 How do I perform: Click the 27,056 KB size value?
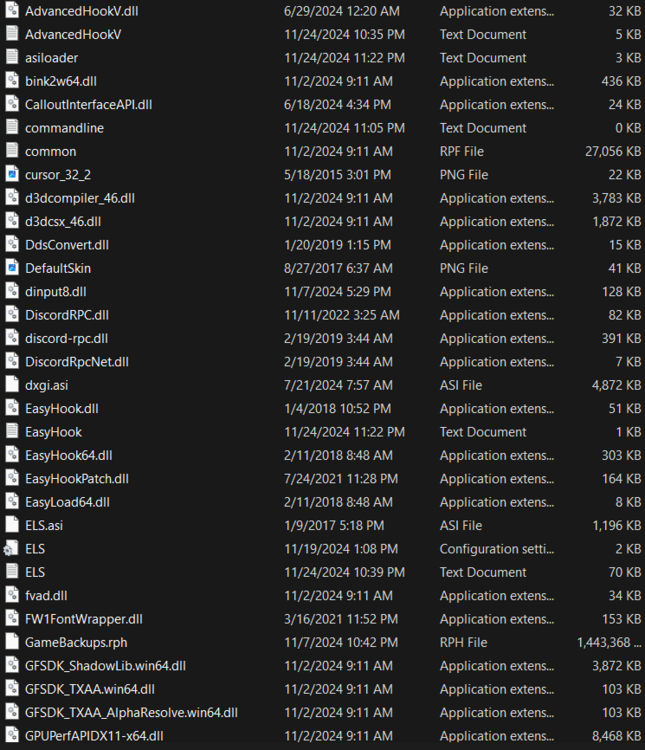click(613, 152)
